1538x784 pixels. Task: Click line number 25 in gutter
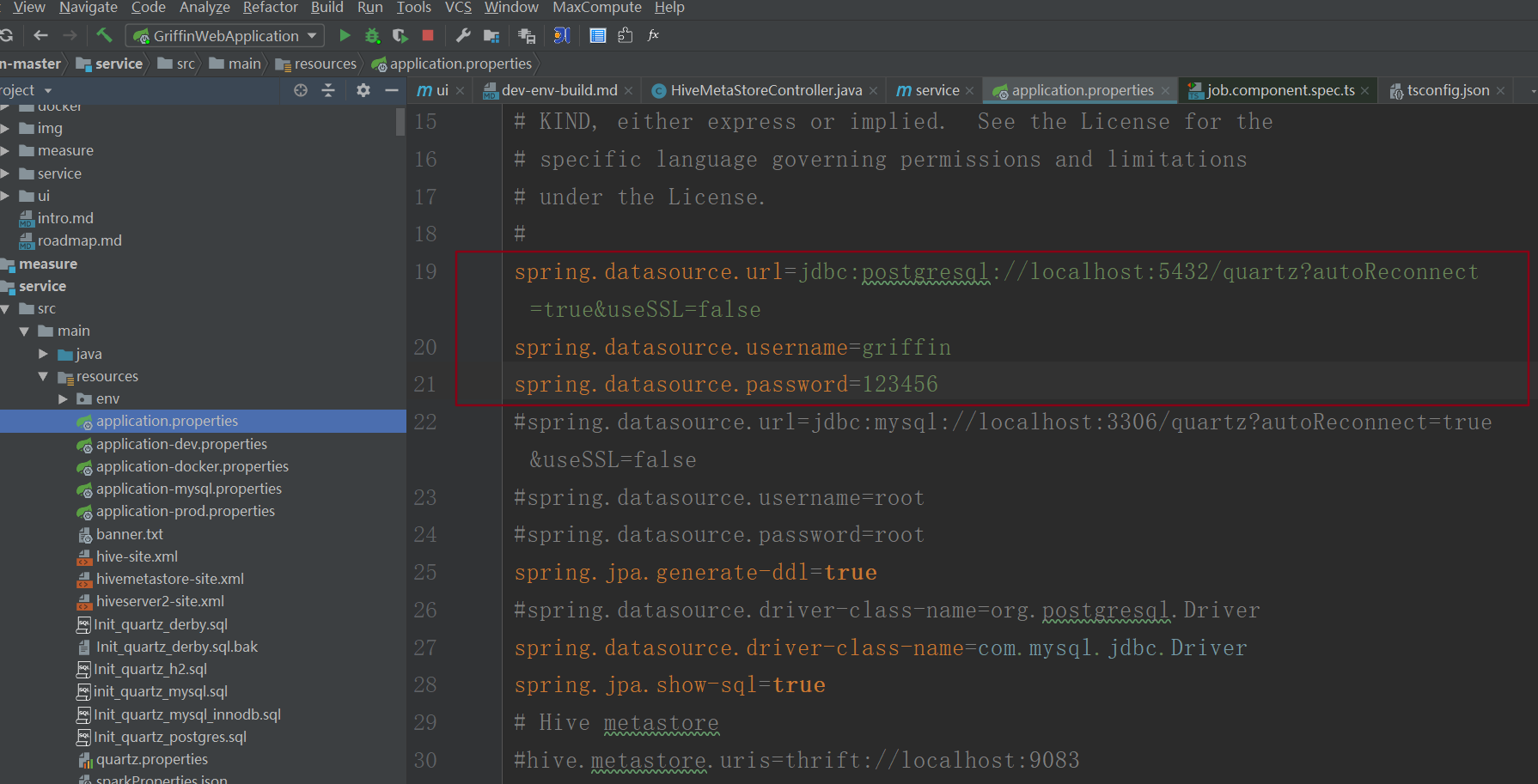coord(425,573)
